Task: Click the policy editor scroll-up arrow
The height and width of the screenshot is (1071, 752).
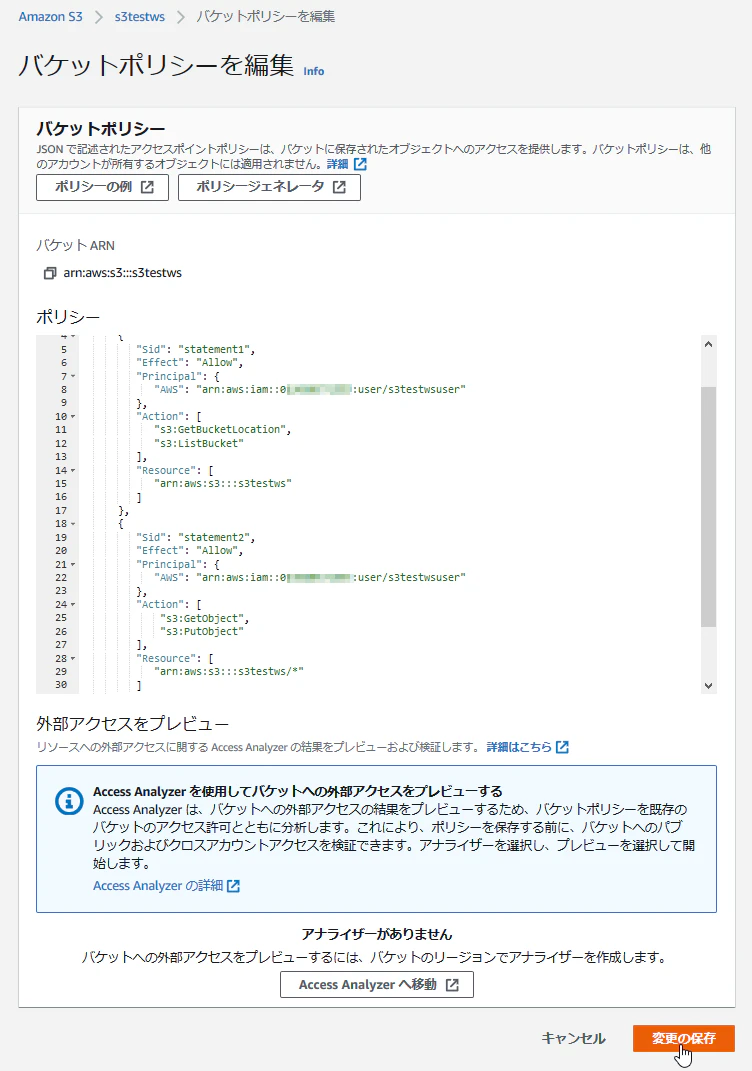Action: click(x=708, y=344)
